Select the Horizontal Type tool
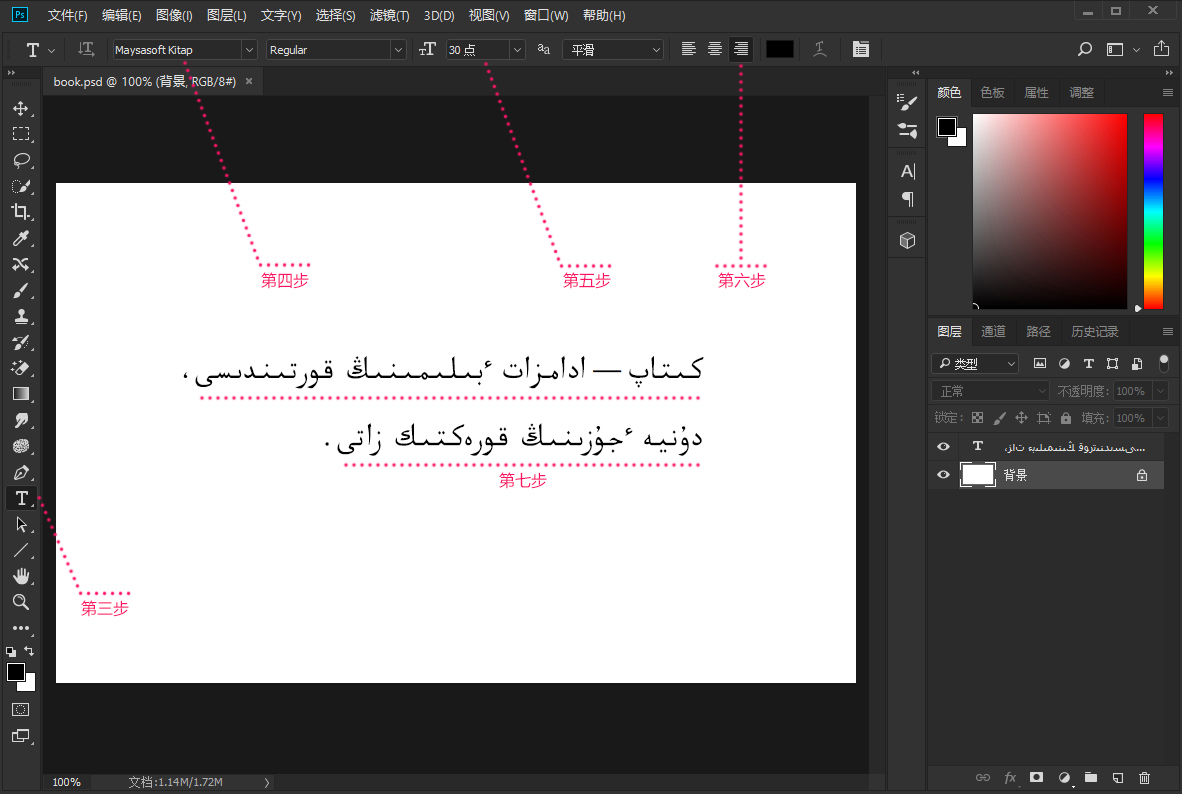Image resolution: width=1182 pixels, height=794 pixels. click(21, 498)
